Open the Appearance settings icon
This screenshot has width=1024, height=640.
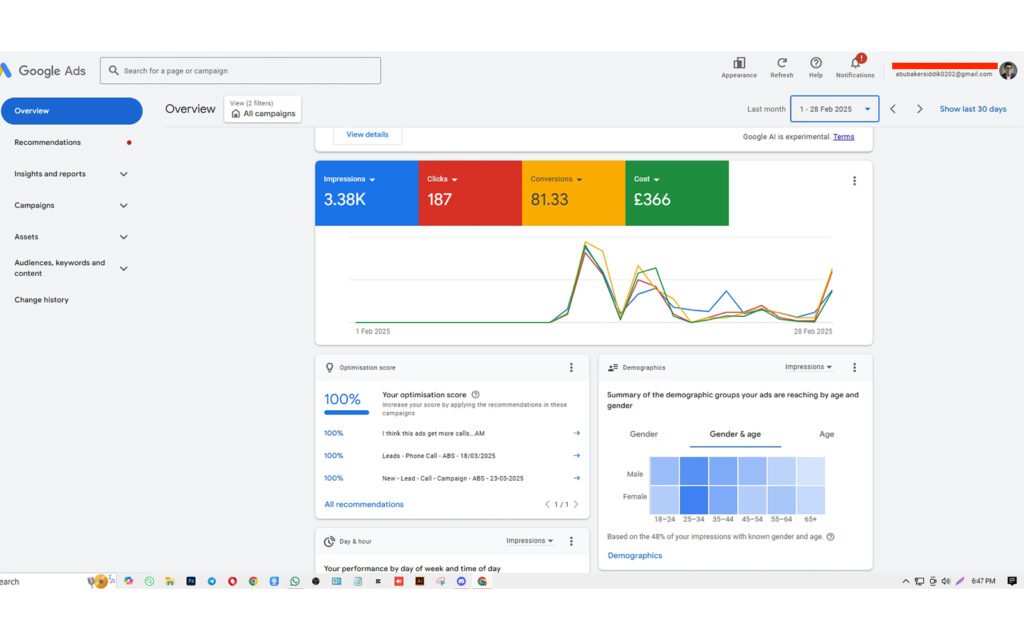(739, 63)
